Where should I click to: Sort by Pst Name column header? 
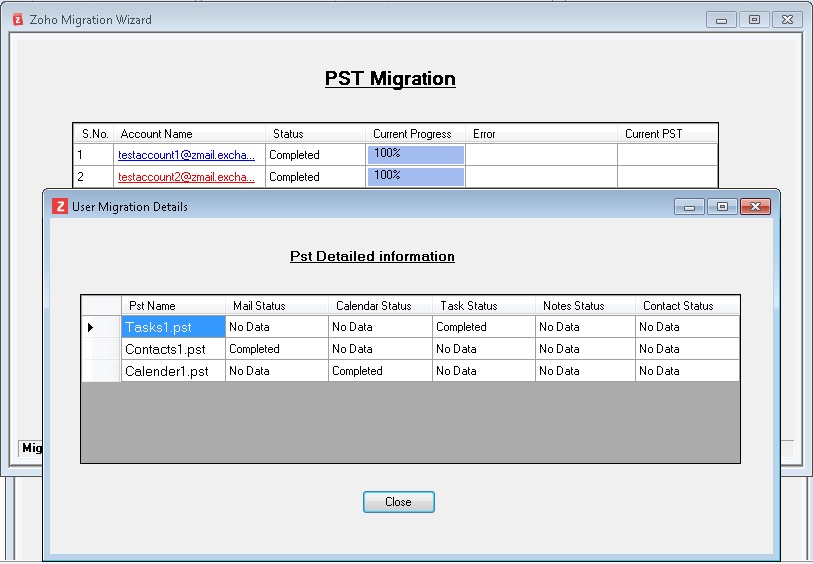click(172, 306)
